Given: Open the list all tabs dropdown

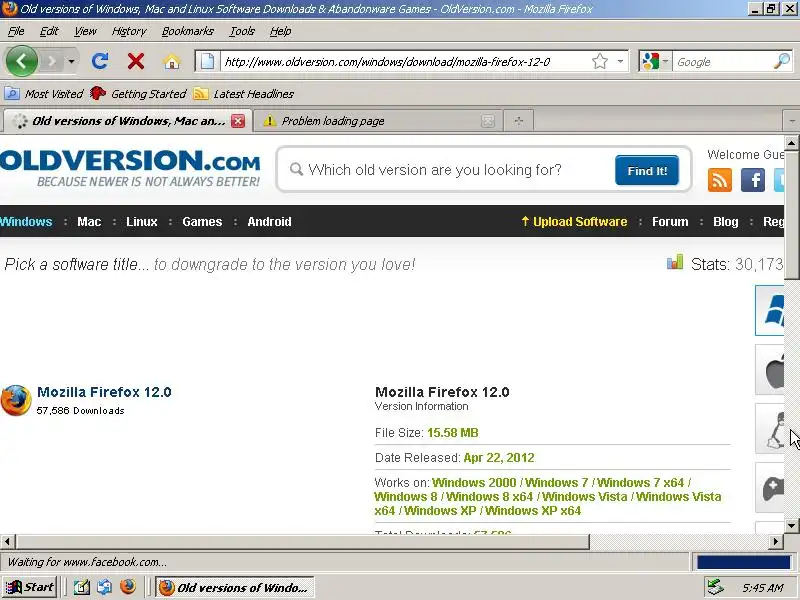Looking at the screenshot, I should coord(791,121).
